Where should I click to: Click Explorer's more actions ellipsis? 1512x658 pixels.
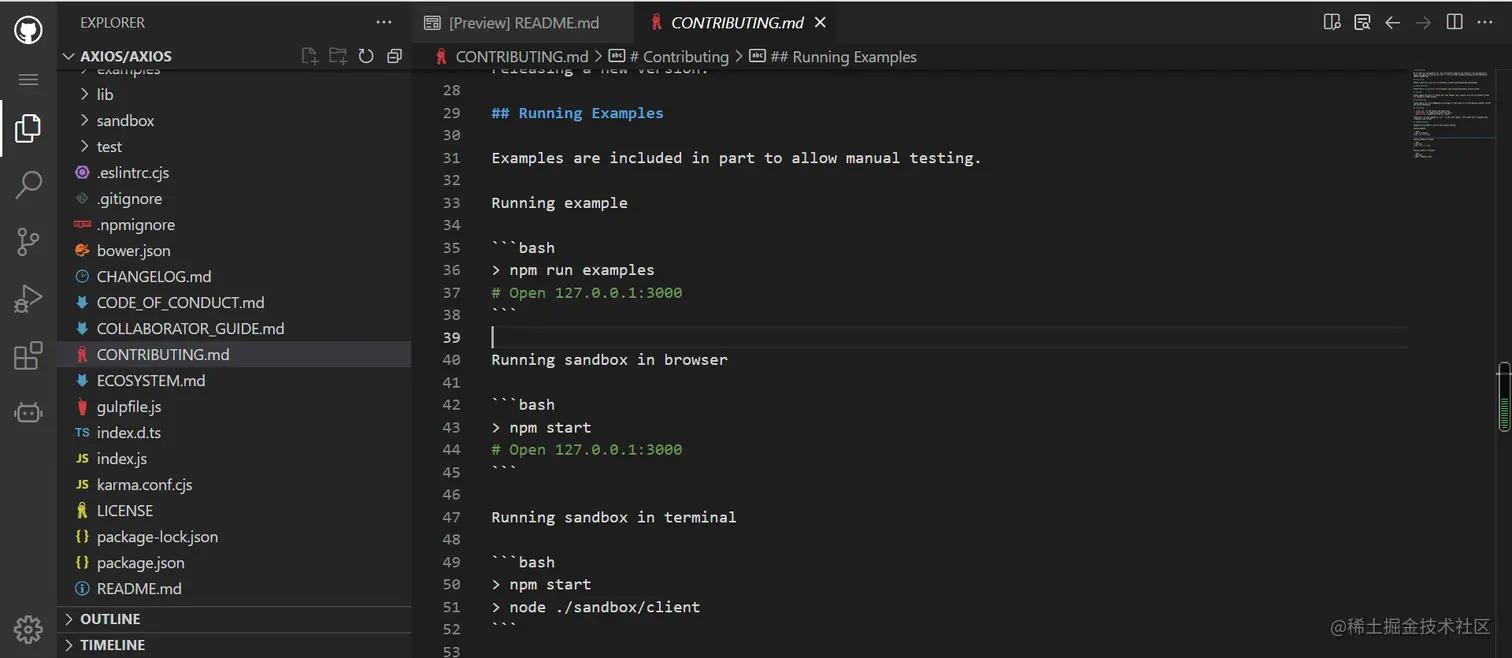384,22
